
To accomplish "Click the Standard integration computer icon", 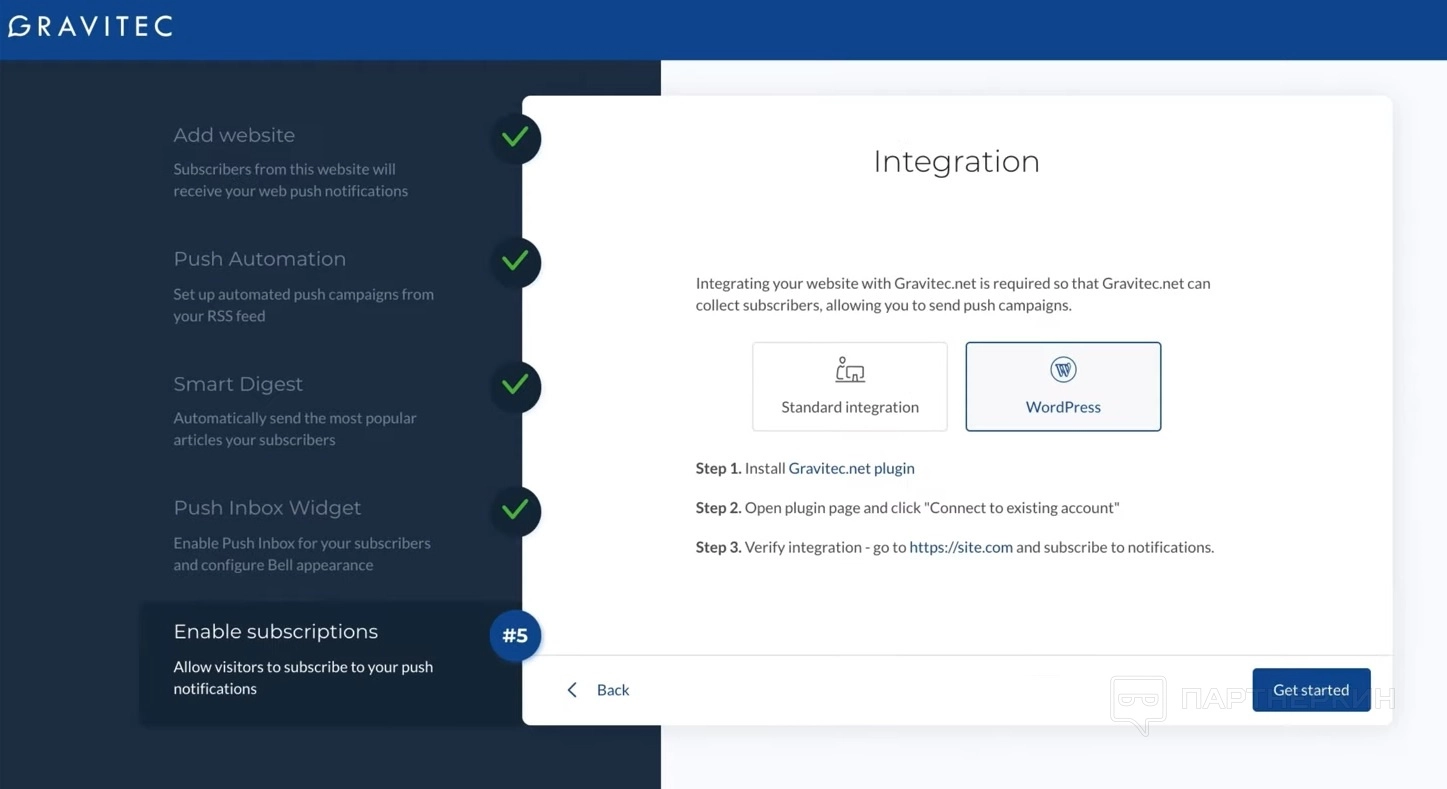I will 850,370.
